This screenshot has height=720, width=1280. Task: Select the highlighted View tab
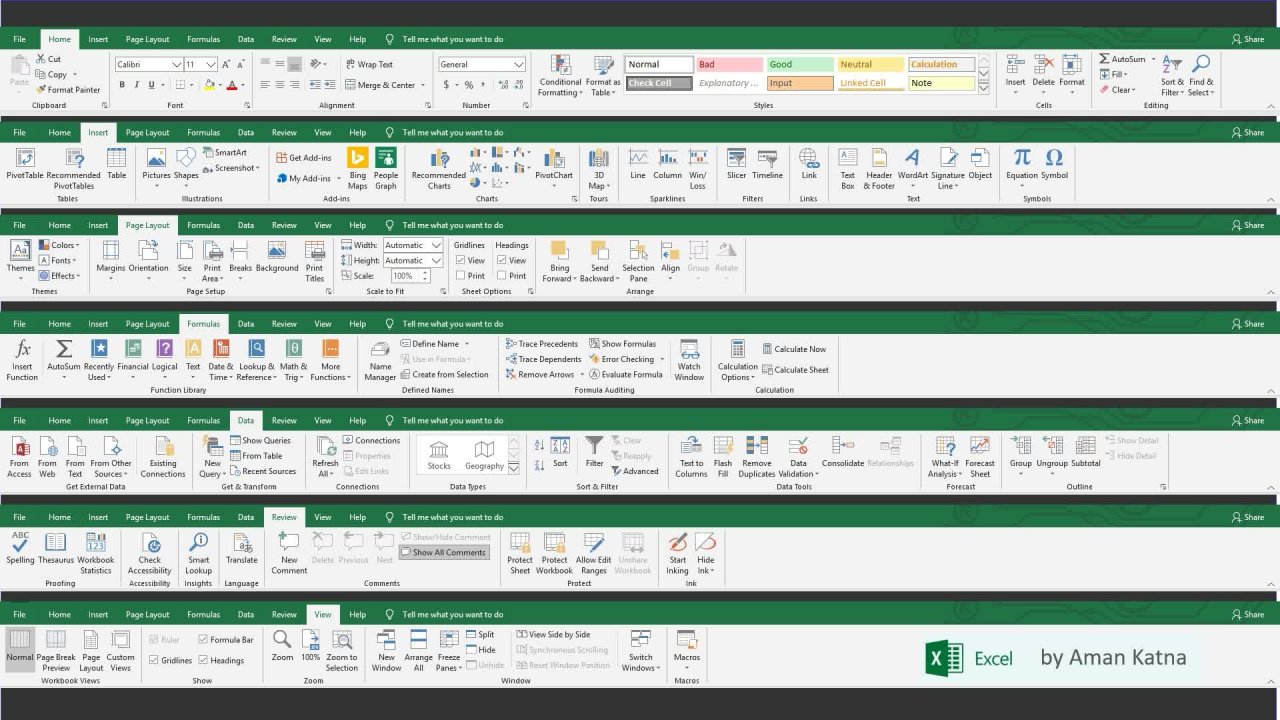(x=323, y=614)
